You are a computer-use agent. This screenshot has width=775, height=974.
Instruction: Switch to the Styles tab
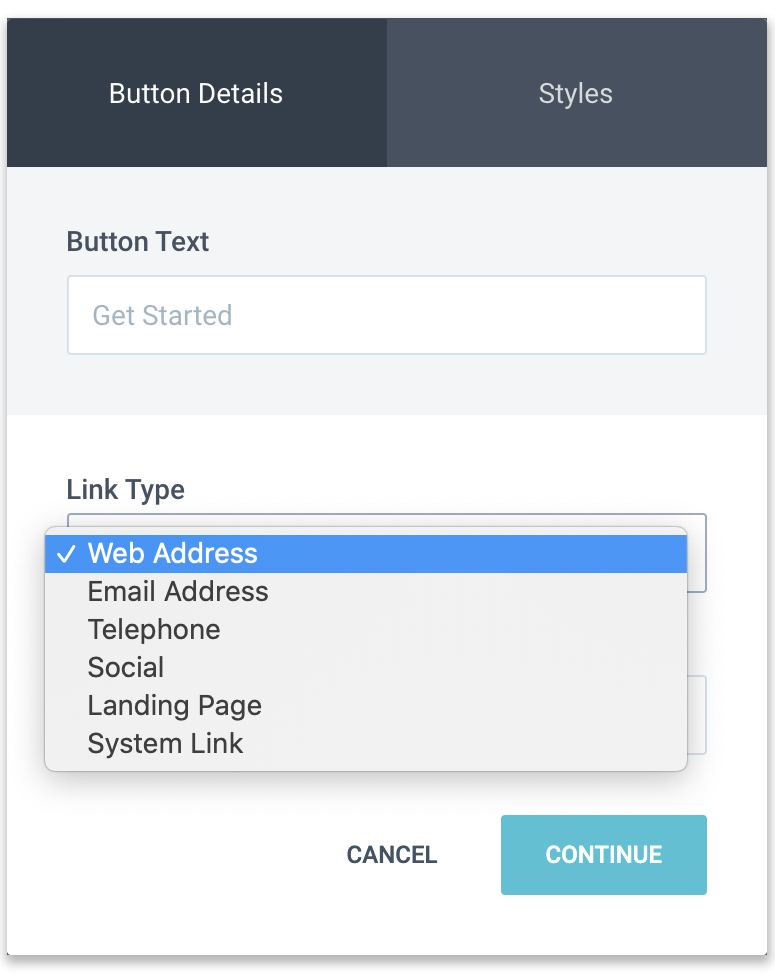(x=575, y=94)
